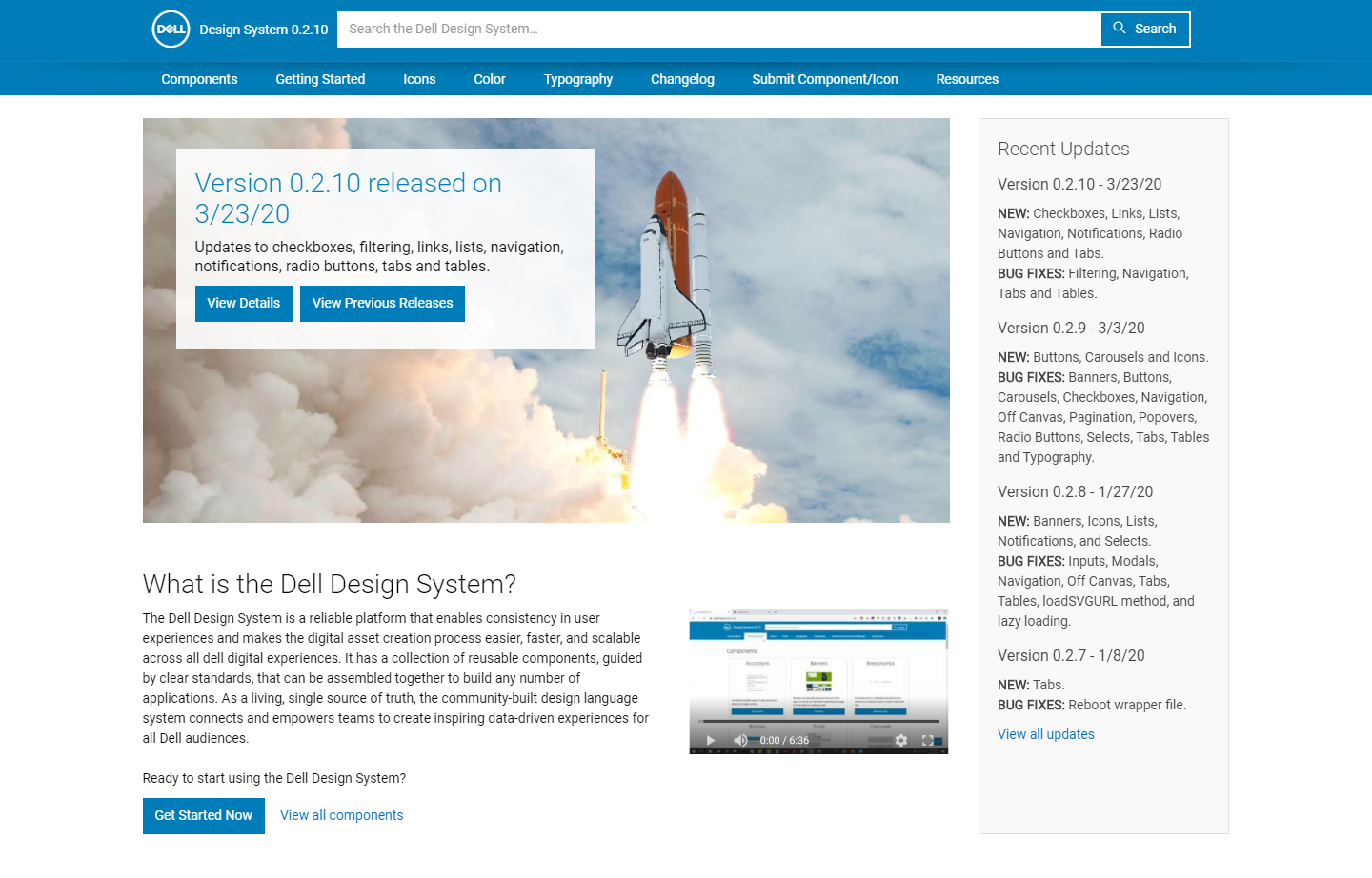Click View Previous Releases button
The image size is (1372, 878).
[x=383, y=303]
